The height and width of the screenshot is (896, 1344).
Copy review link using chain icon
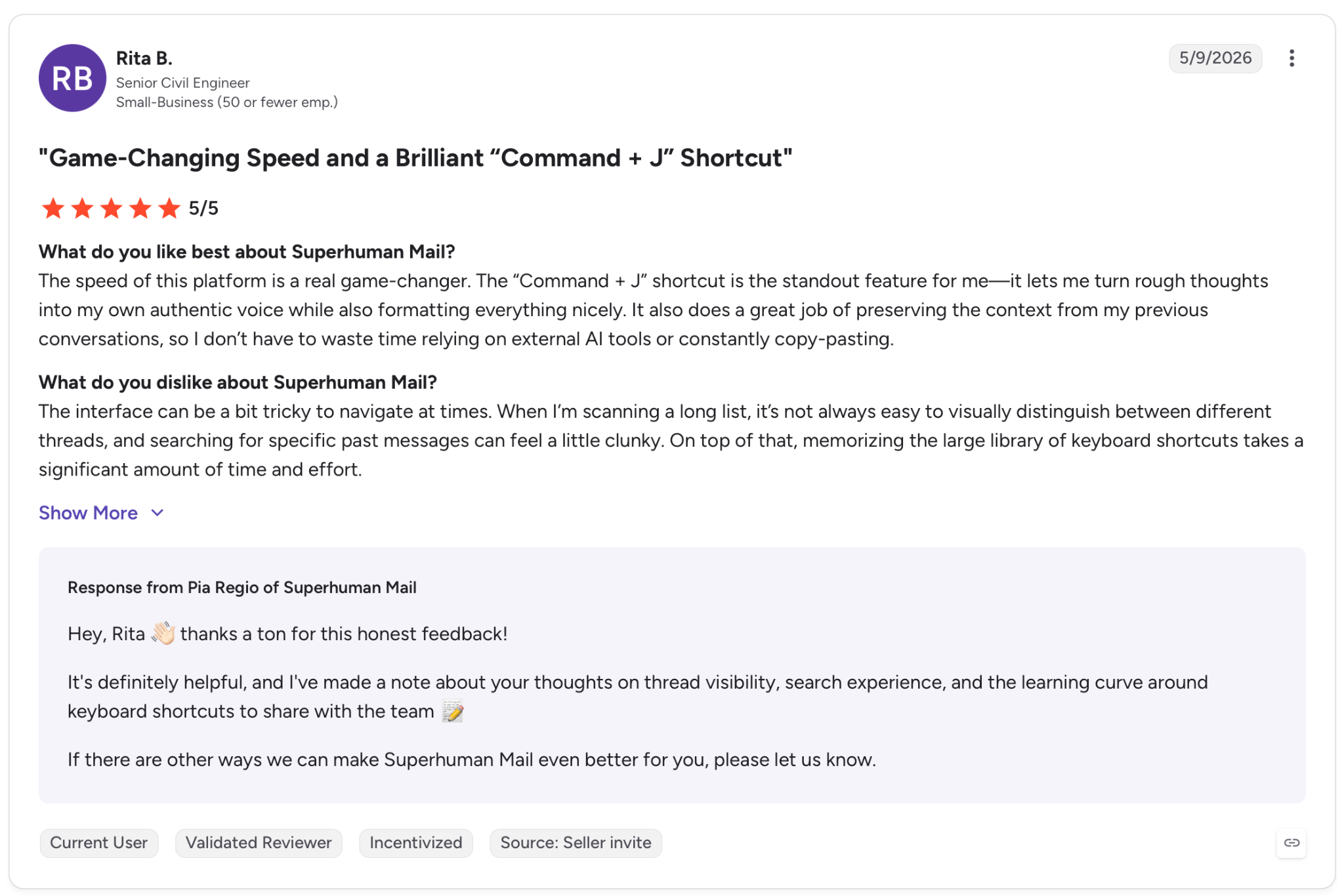click(1291, 843)
